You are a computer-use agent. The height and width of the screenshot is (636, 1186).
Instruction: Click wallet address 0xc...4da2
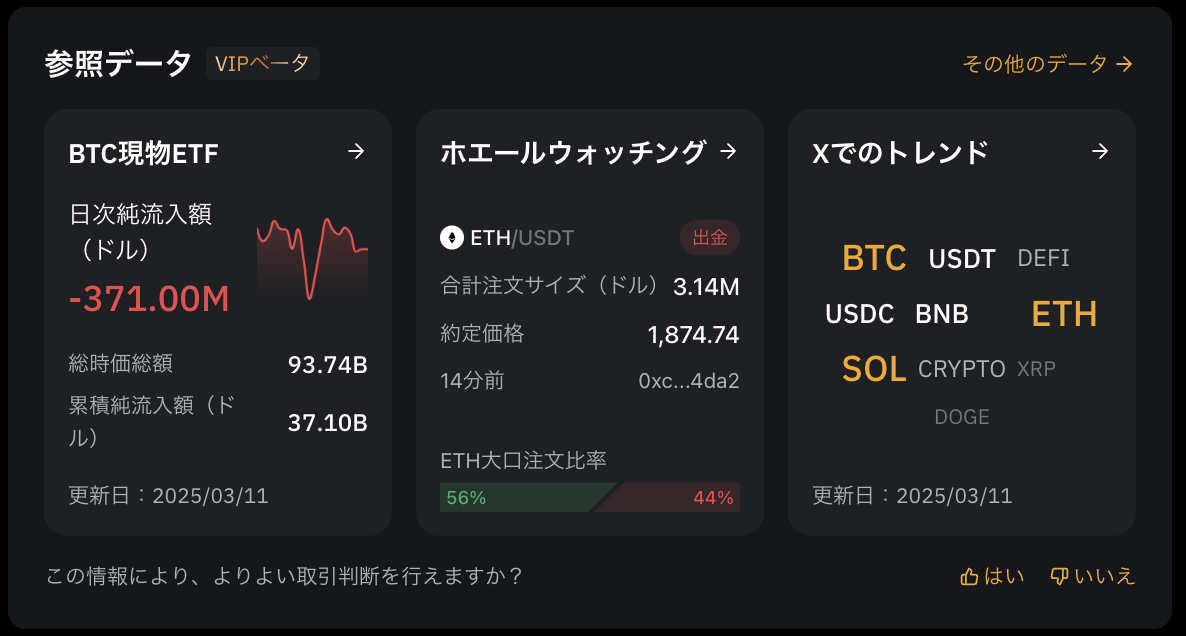click(688, 380)
